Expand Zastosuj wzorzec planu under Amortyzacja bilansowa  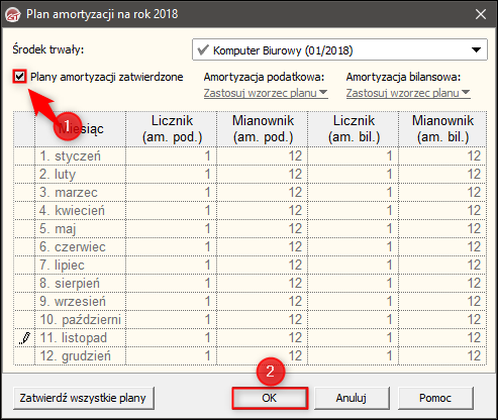(408, 93)
